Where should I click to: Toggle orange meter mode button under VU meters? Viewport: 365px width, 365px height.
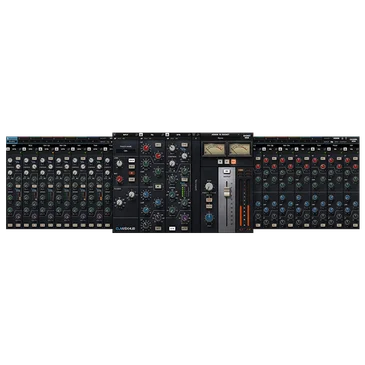tap(233, 162)
